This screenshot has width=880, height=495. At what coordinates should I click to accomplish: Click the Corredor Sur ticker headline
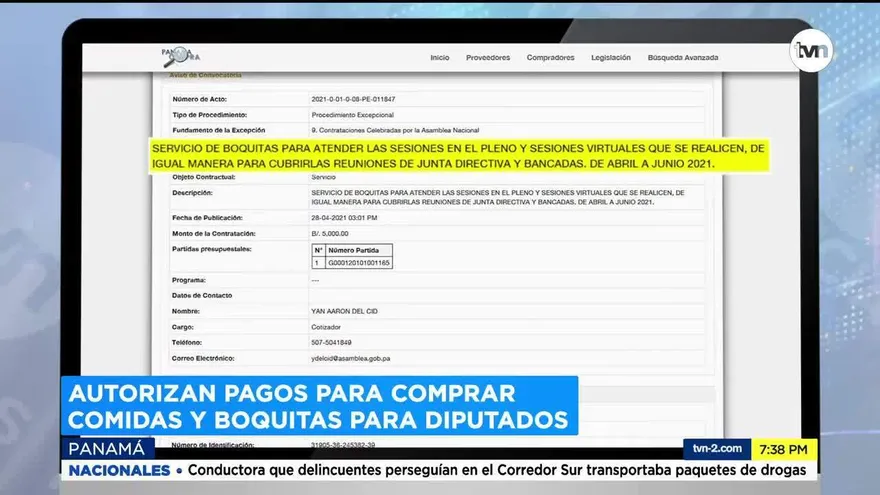coord(497,470)
